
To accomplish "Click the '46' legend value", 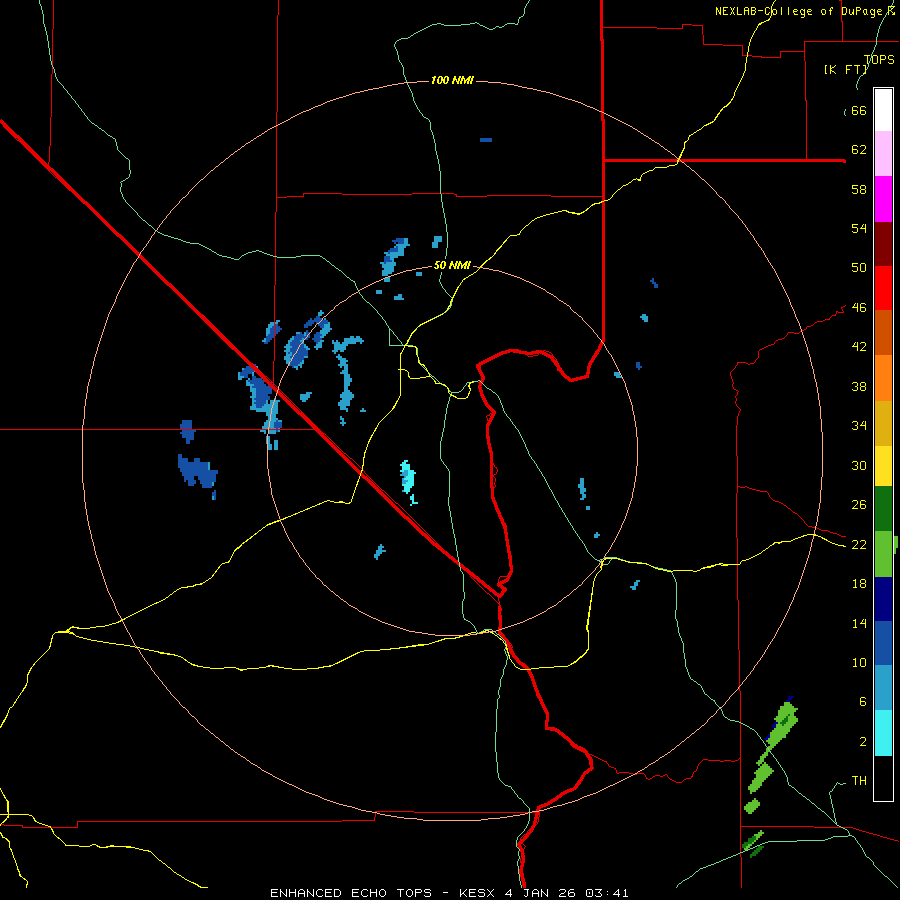I will [859, 308].
